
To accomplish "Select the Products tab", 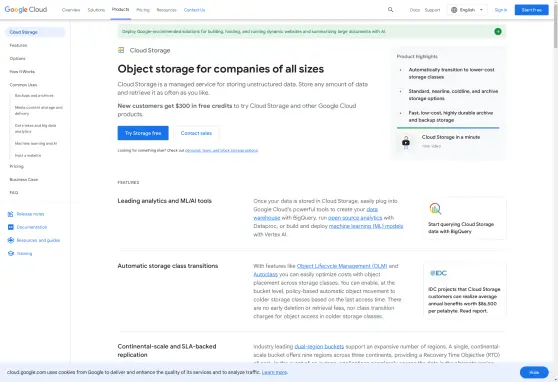I will click(x=120, y=10).
